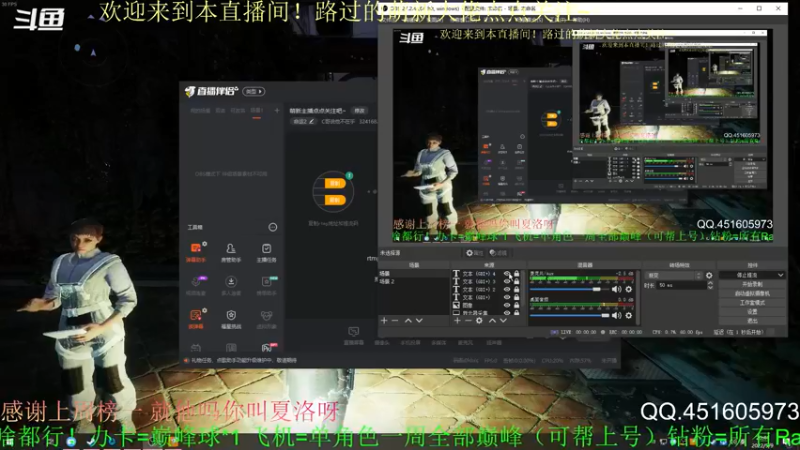The image size is (800, 450).
Task: Click the mixer panel vertical scrollbar
Action: point(638,298)
